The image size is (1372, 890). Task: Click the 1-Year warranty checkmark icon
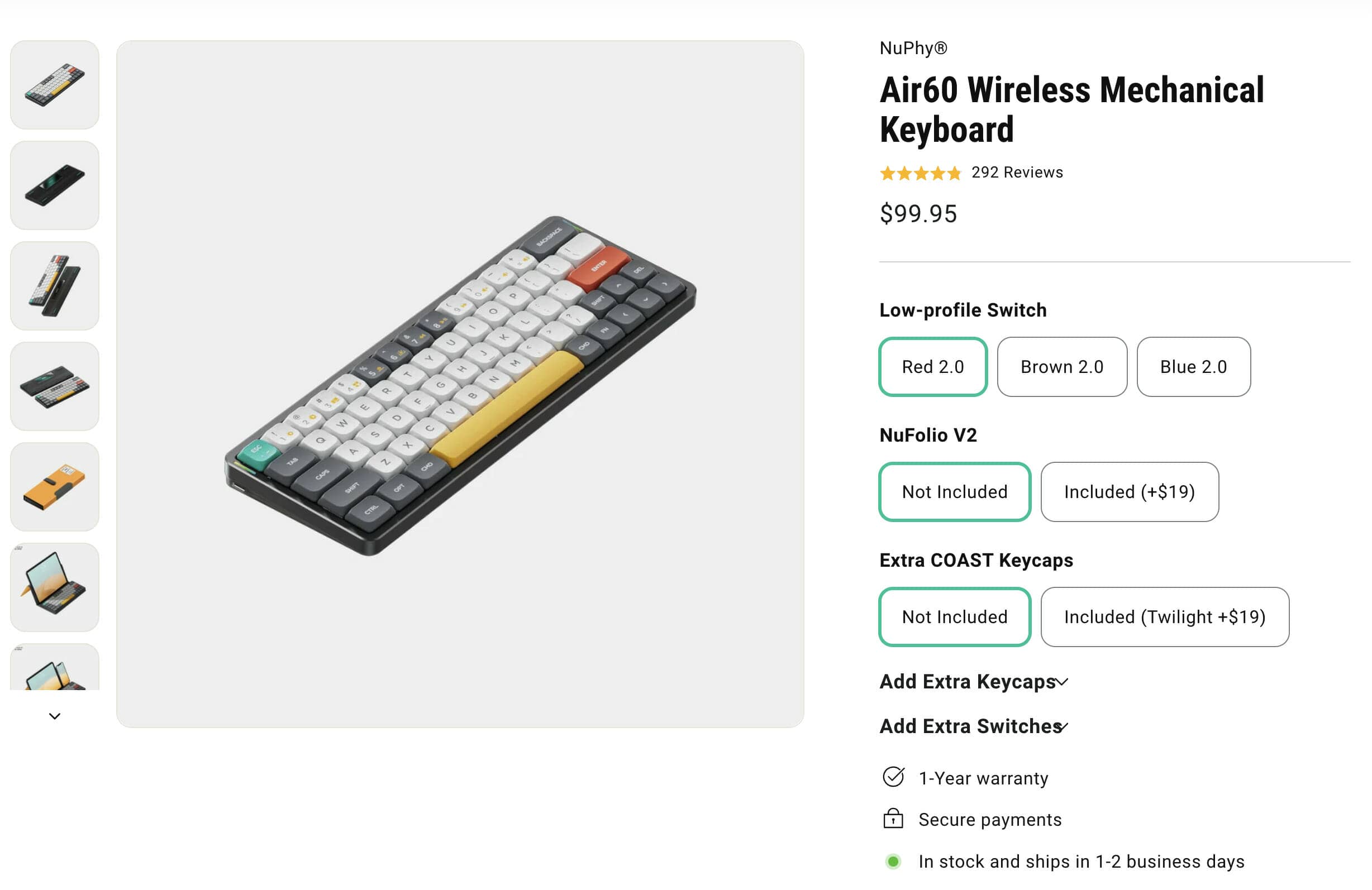[893, 777]
